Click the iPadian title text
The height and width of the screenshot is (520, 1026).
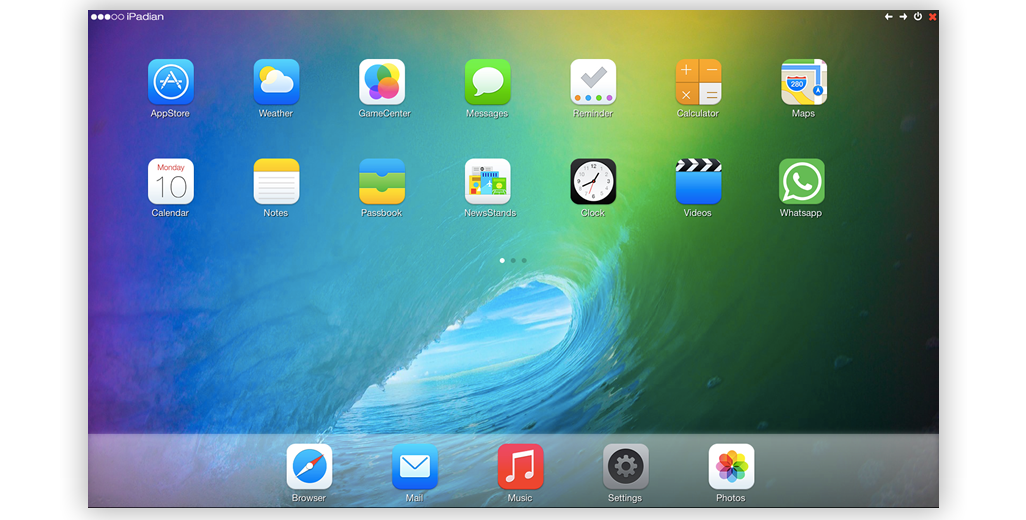pyautogui.click(x=145, y=16)
